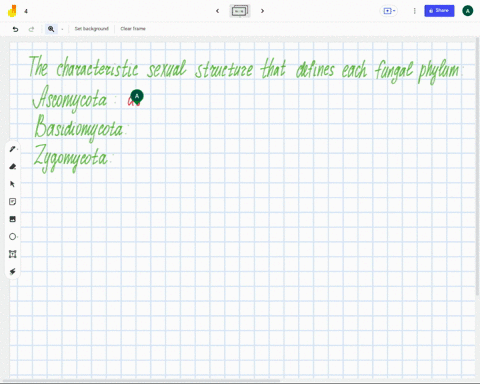Select the Pen tool

(x=13, y=149)
